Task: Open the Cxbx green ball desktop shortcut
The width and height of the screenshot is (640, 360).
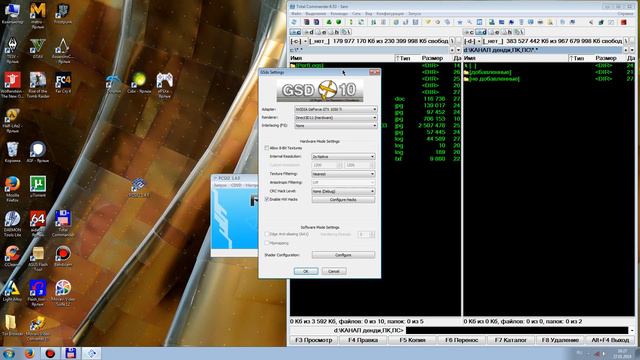Action: coord(139,83)
